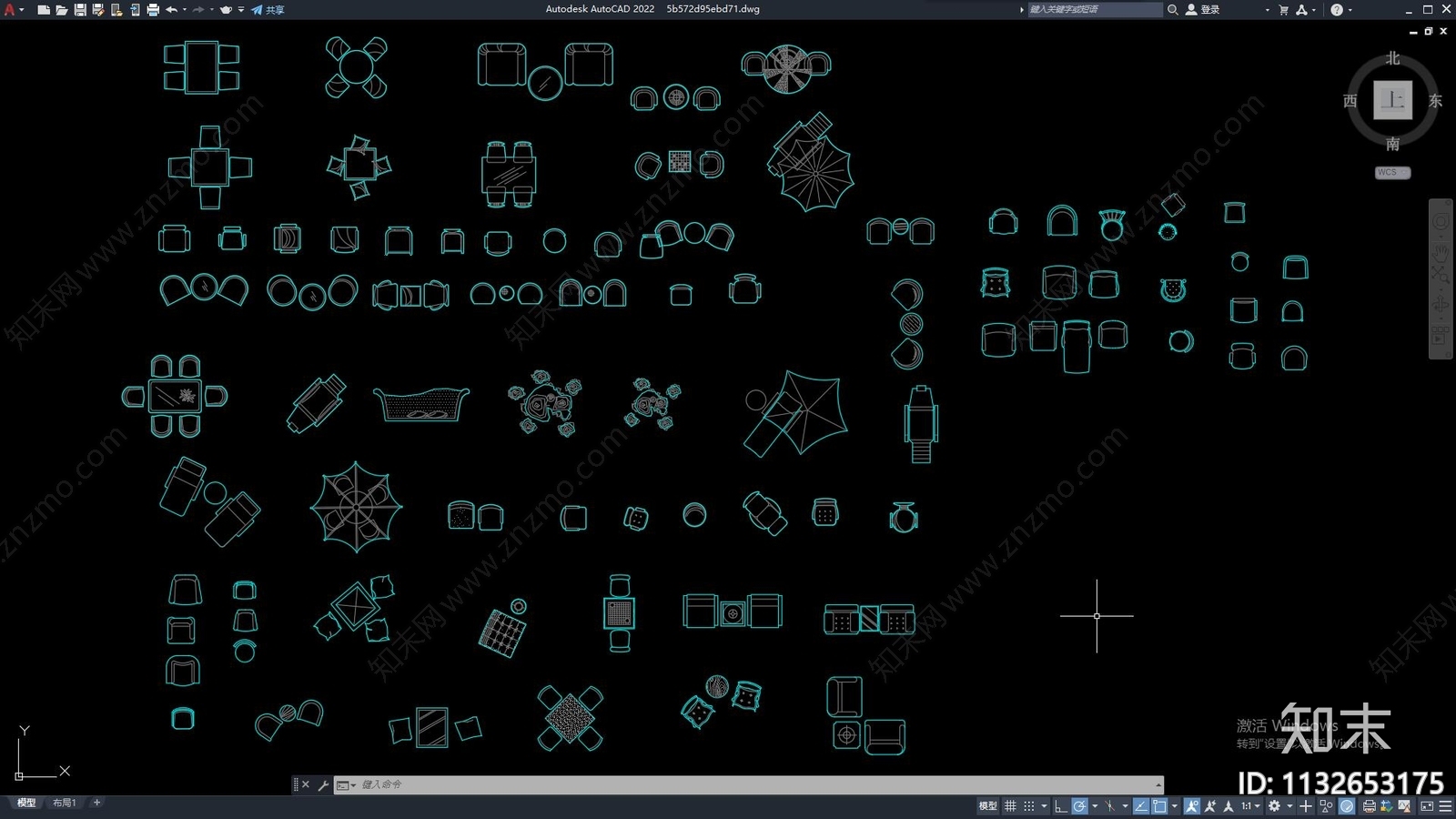Undo the last action

click(x=171, y=10)
